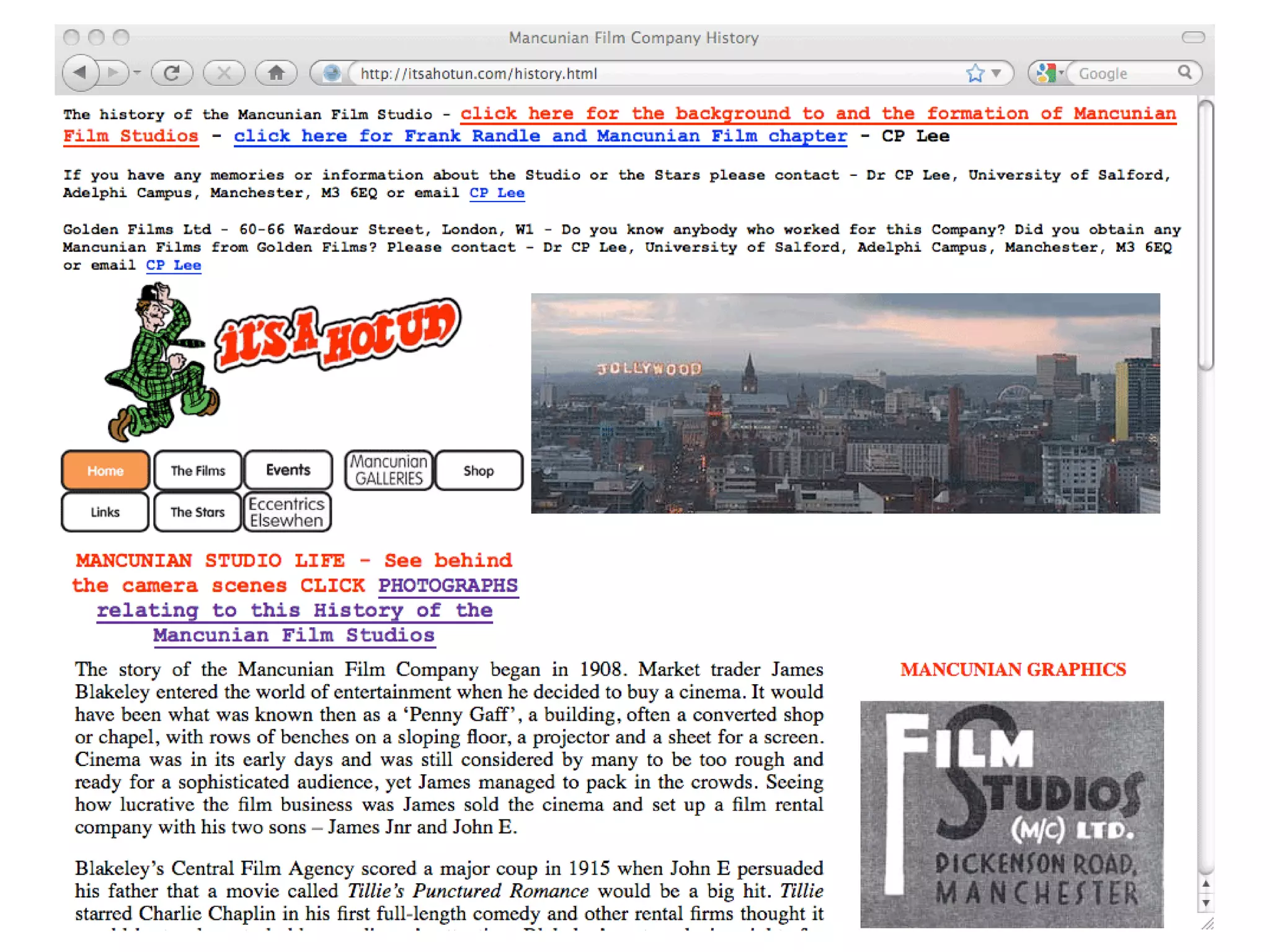Click the Stop loading X button
This screenshot has height=952, width=1270.
pyautogui.click(x=224, y=73)
